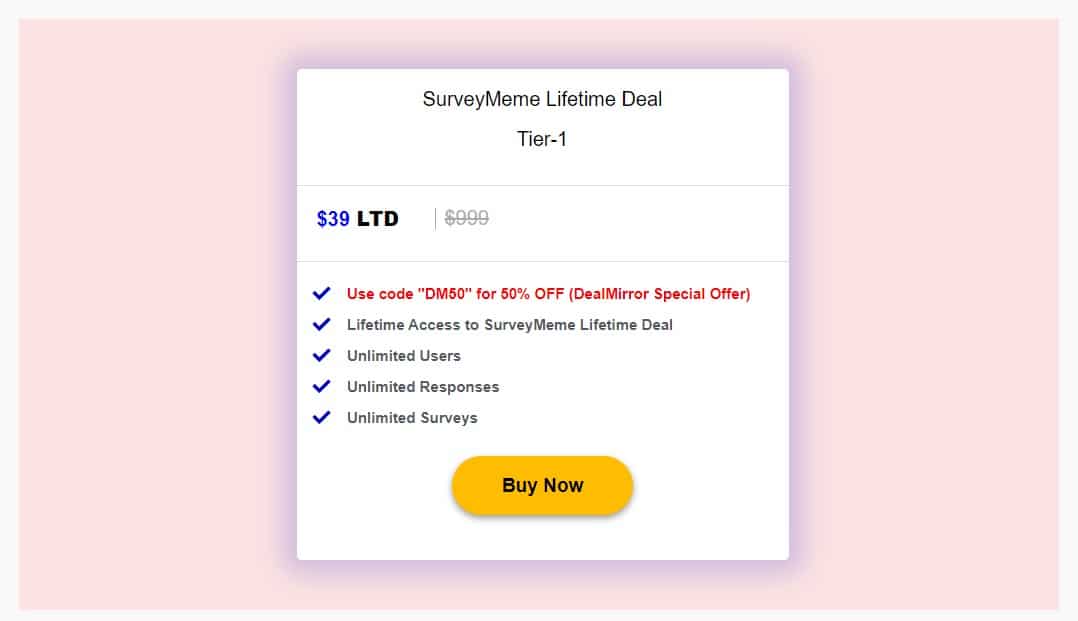Click the Unlimited Surveys feature text
The height and width of the screenshot is (621, 1078).
coord(412,417)
